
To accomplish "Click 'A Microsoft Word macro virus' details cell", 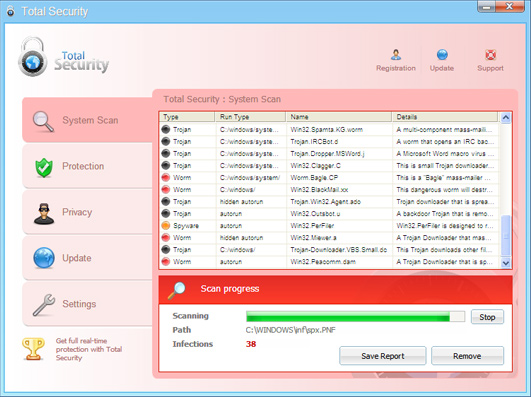I will point(445,153).
